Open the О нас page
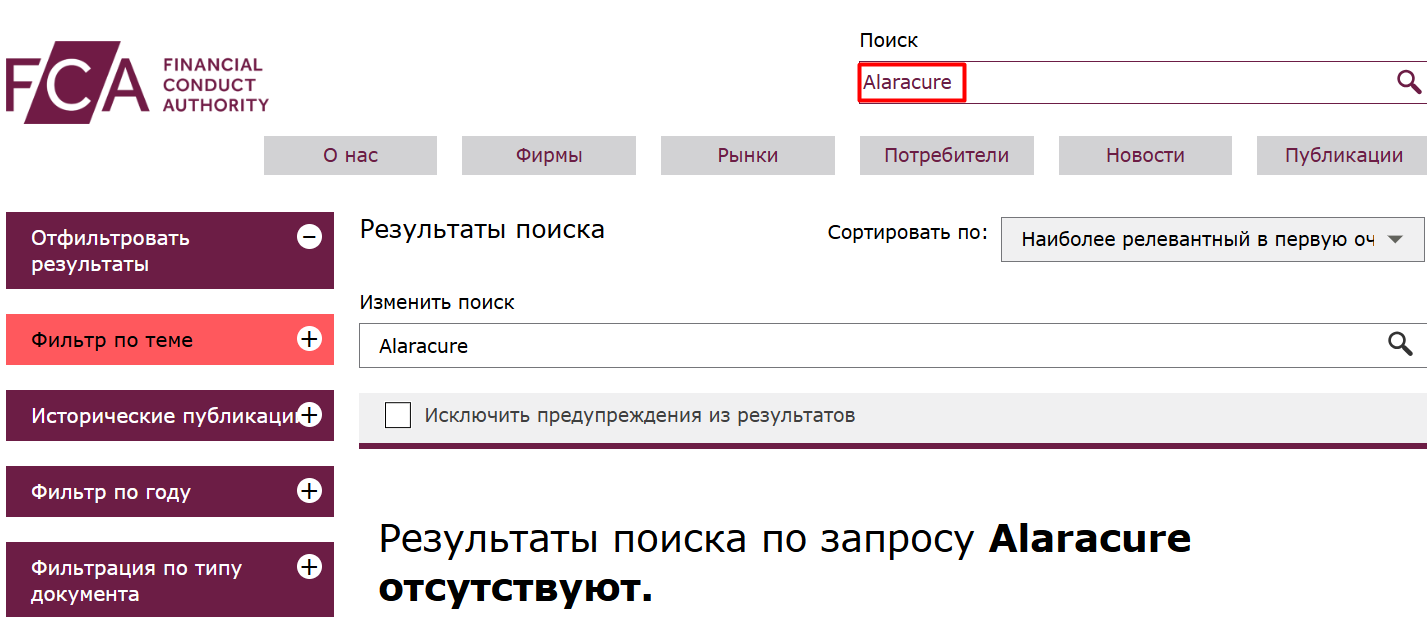 click(x=349, y=155)
